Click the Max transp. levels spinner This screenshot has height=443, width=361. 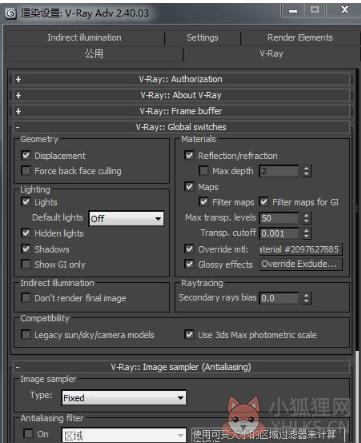click(306, 218)
